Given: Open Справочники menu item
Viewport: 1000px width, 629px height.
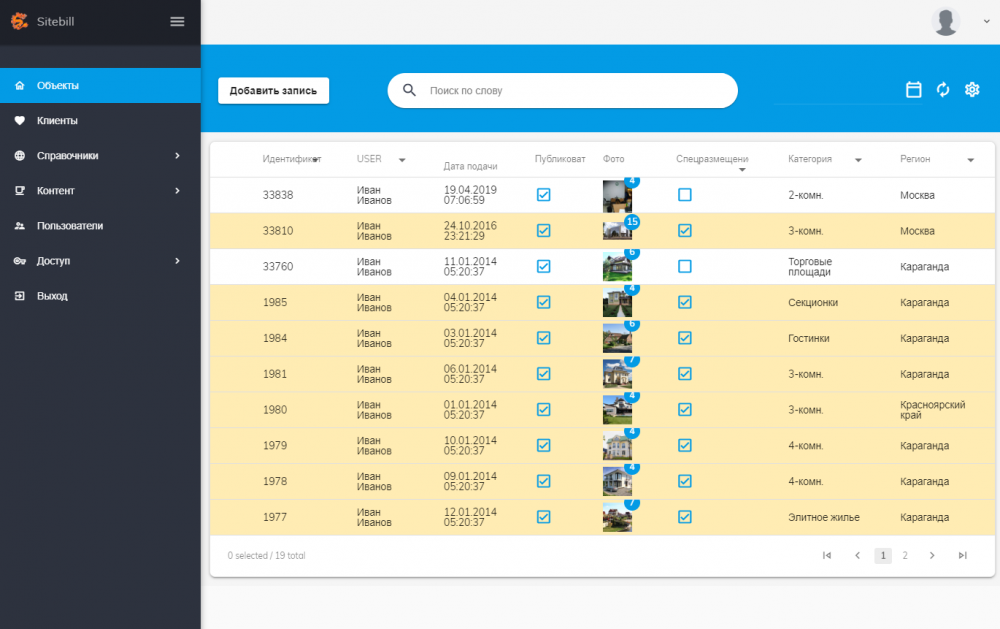Looking at the screenshot, I should pyautogui.click(x=100, y=156).
